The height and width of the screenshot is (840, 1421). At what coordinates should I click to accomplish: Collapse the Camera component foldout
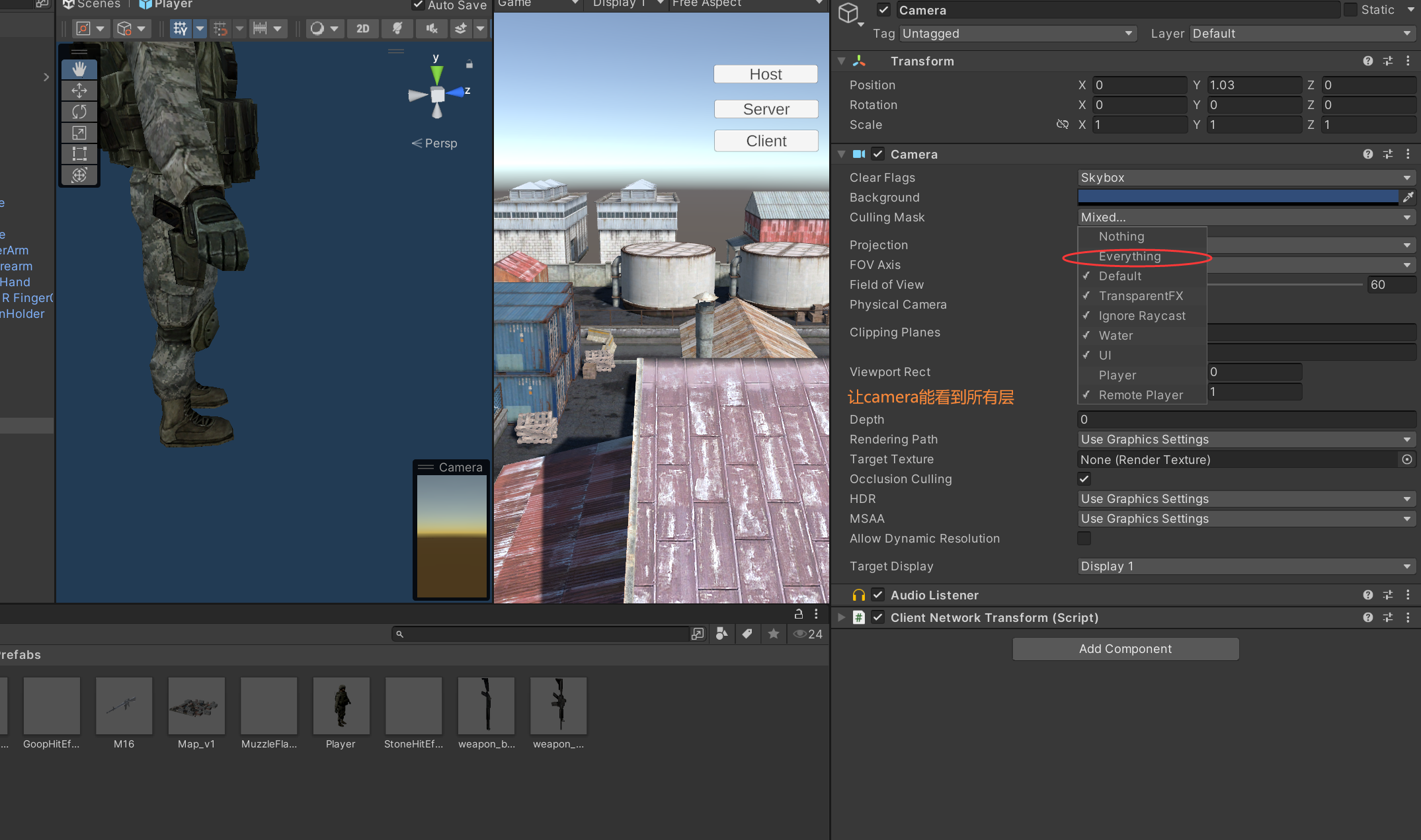pyautogui.click(x=842, y=154)
